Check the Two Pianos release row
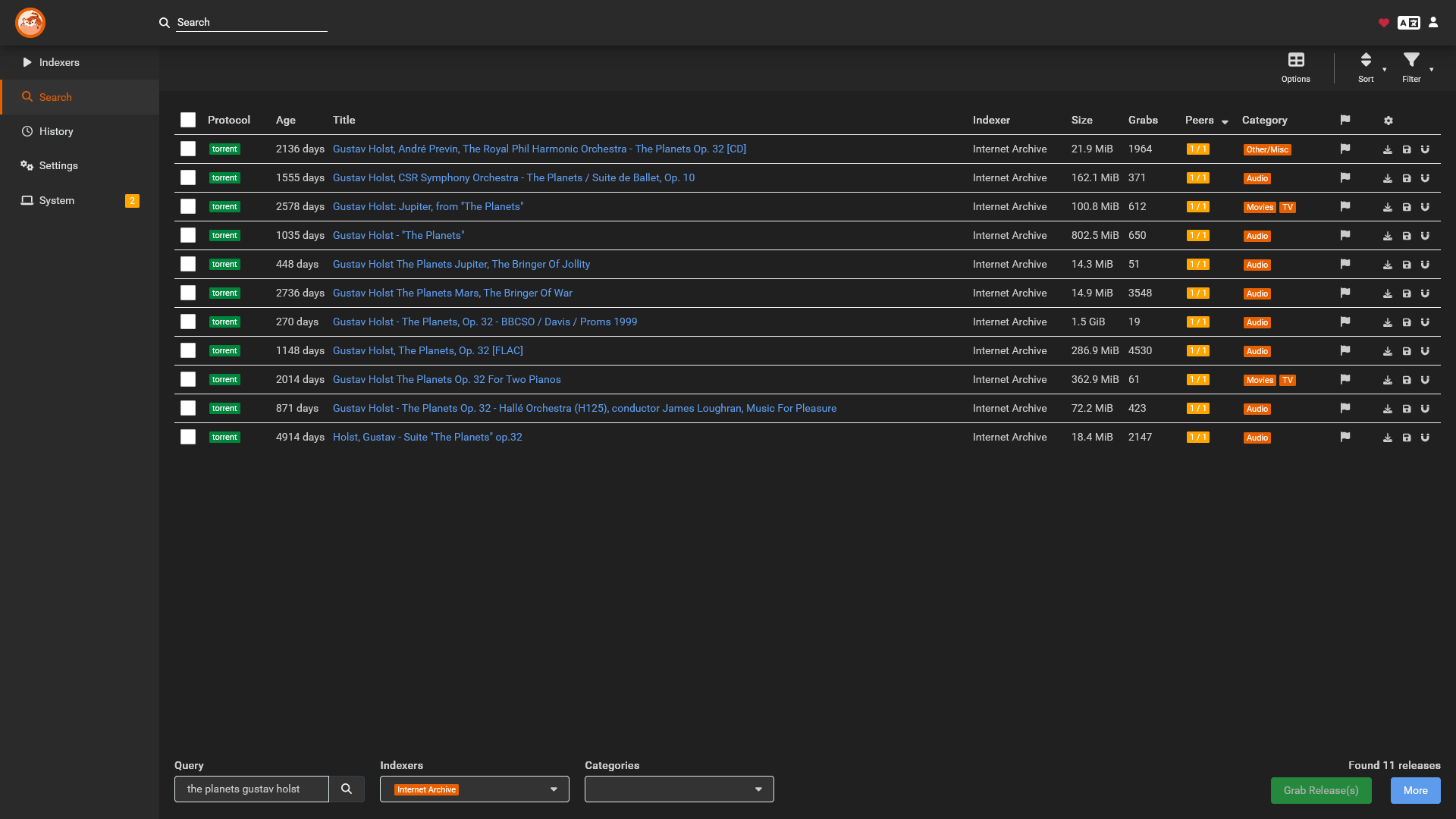Screen dimensions: 1456x819 188,379
